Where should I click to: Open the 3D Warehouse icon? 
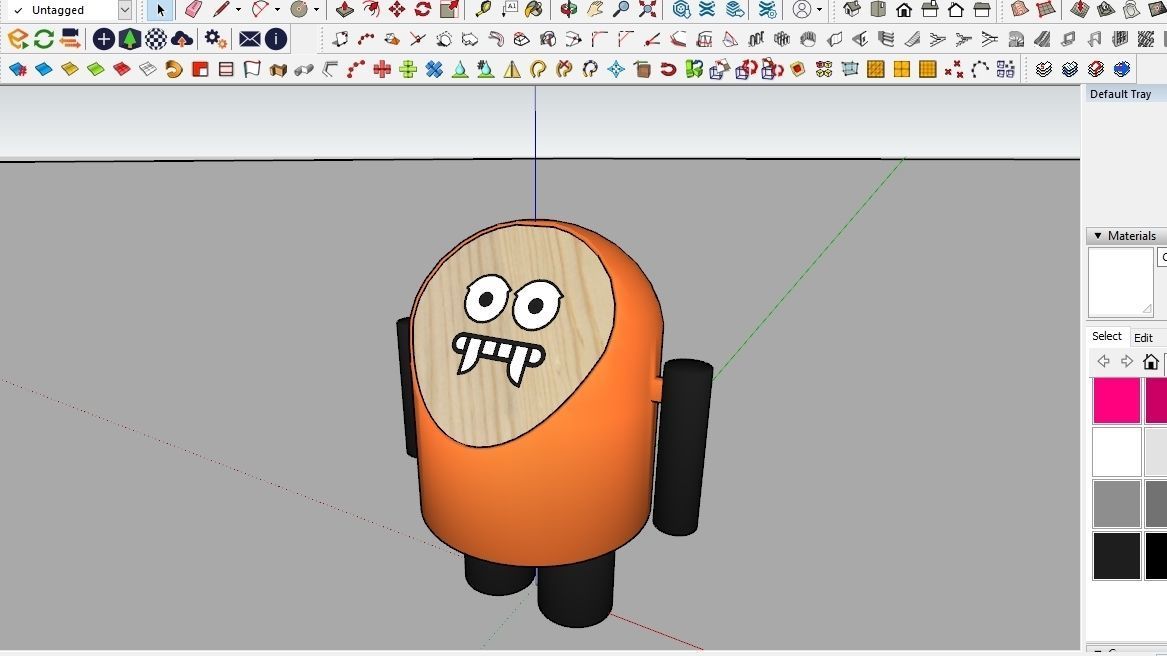681,10
